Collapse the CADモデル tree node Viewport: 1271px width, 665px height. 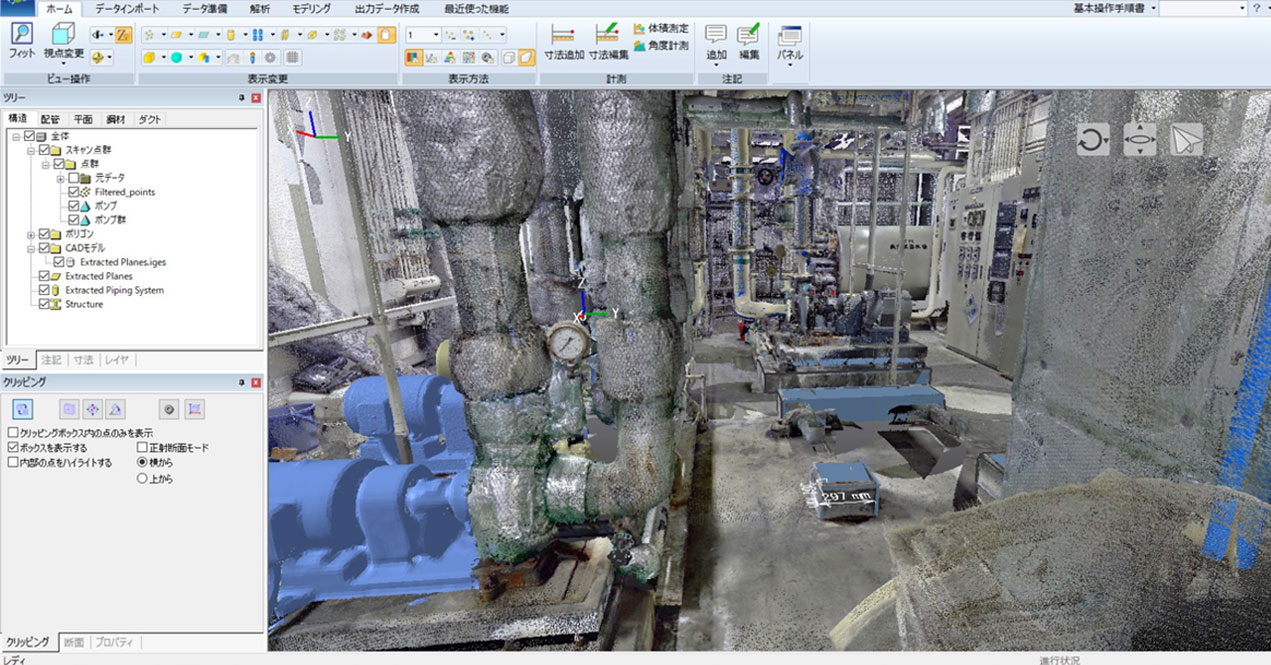(x=31, y=248)
